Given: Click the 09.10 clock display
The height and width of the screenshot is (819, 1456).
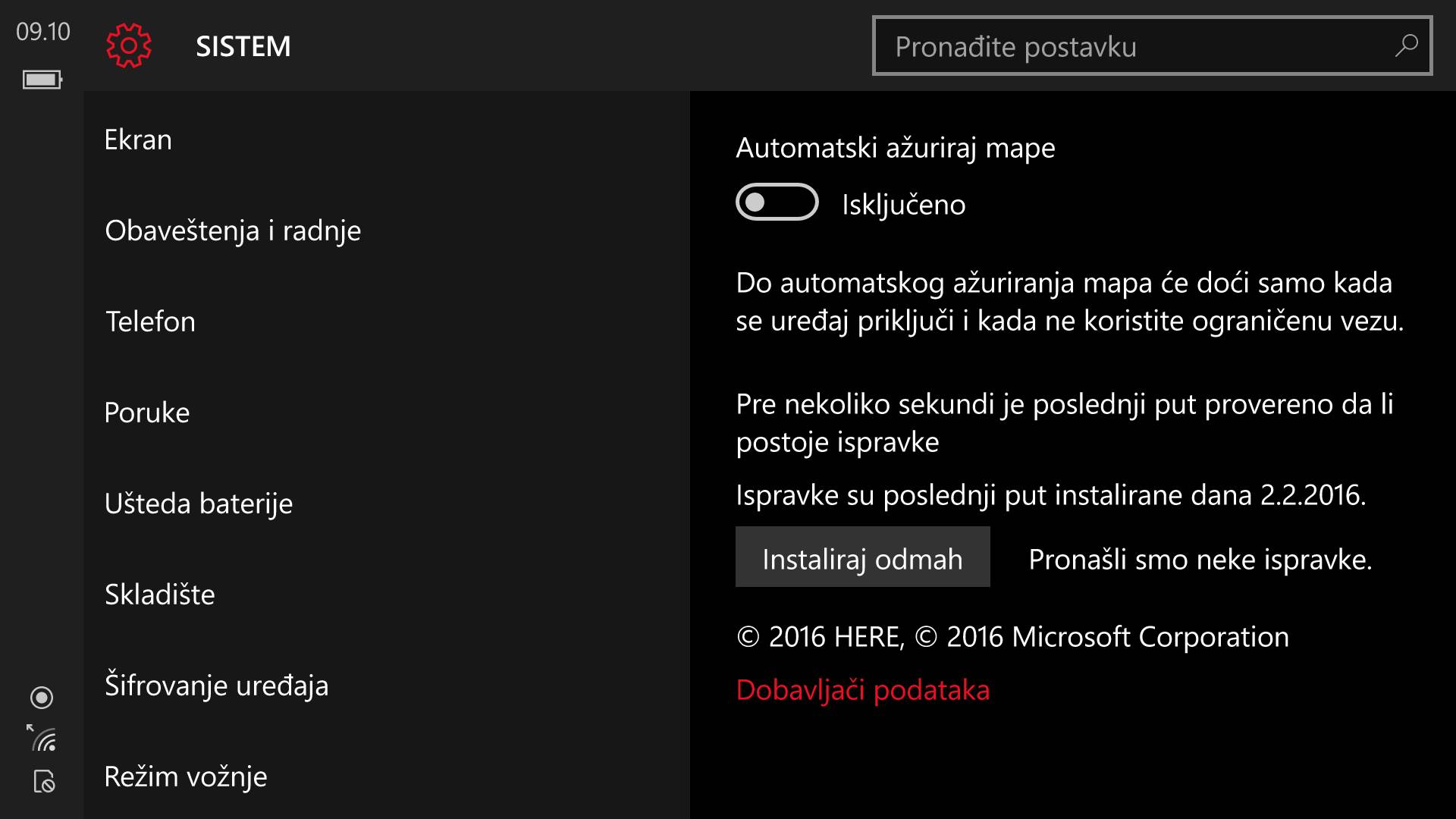Looking at the screenshot, I should [43, 32].
